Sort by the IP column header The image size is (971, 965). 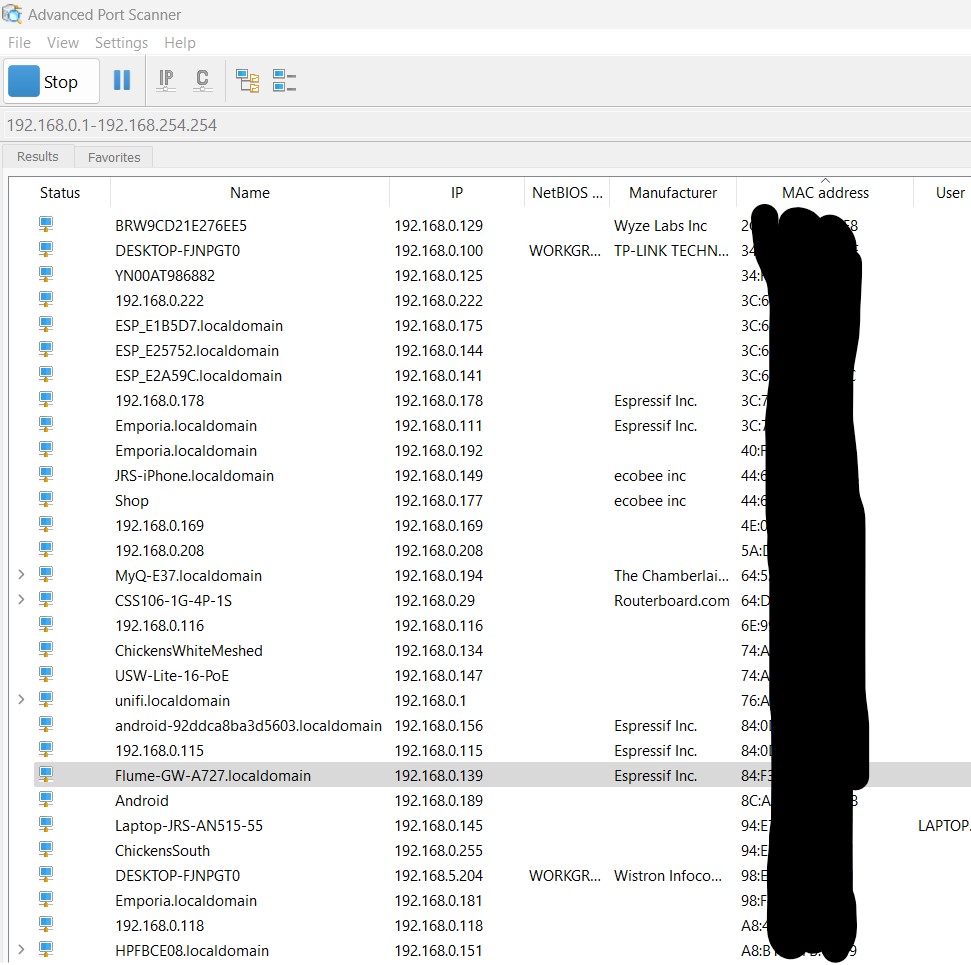pyautogui.click(x=456, y=193)
